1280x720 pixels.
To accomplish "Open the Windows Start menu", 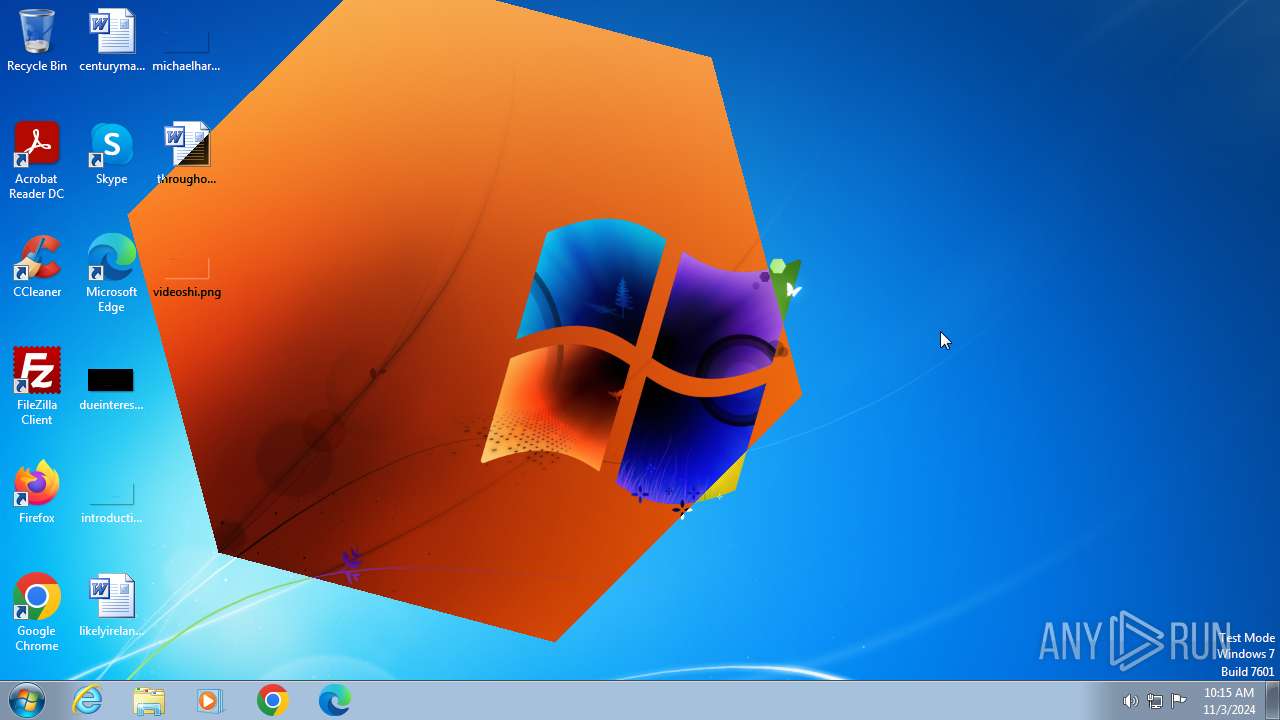I will click(x=27, y=700).
